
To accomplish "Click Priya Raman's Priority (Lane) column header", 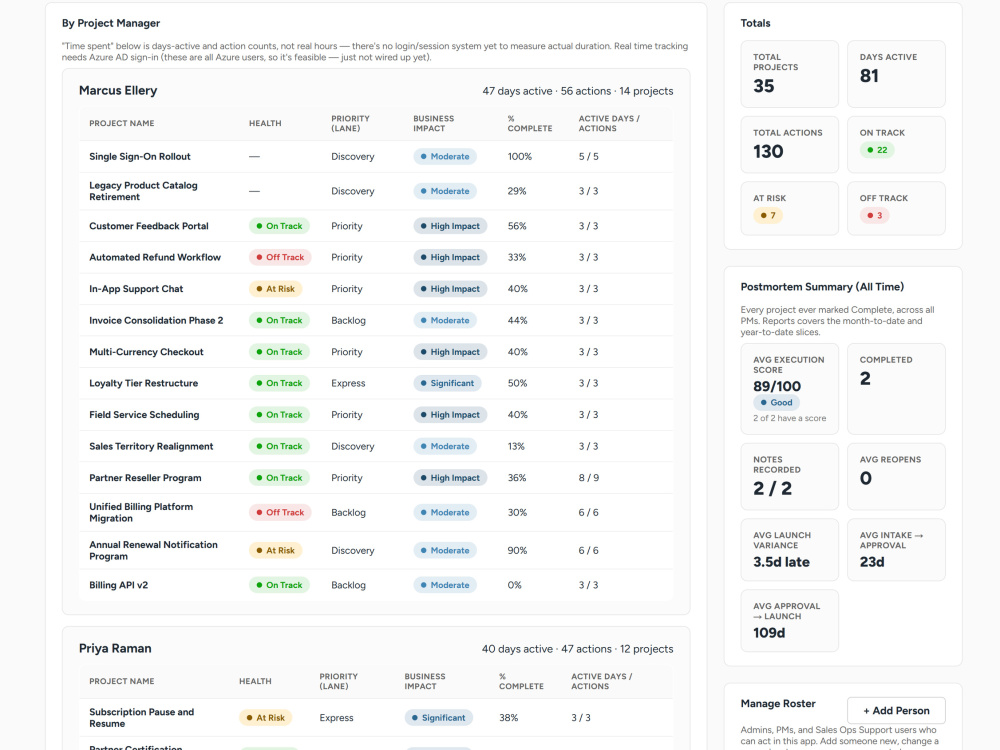I will 339,681.
